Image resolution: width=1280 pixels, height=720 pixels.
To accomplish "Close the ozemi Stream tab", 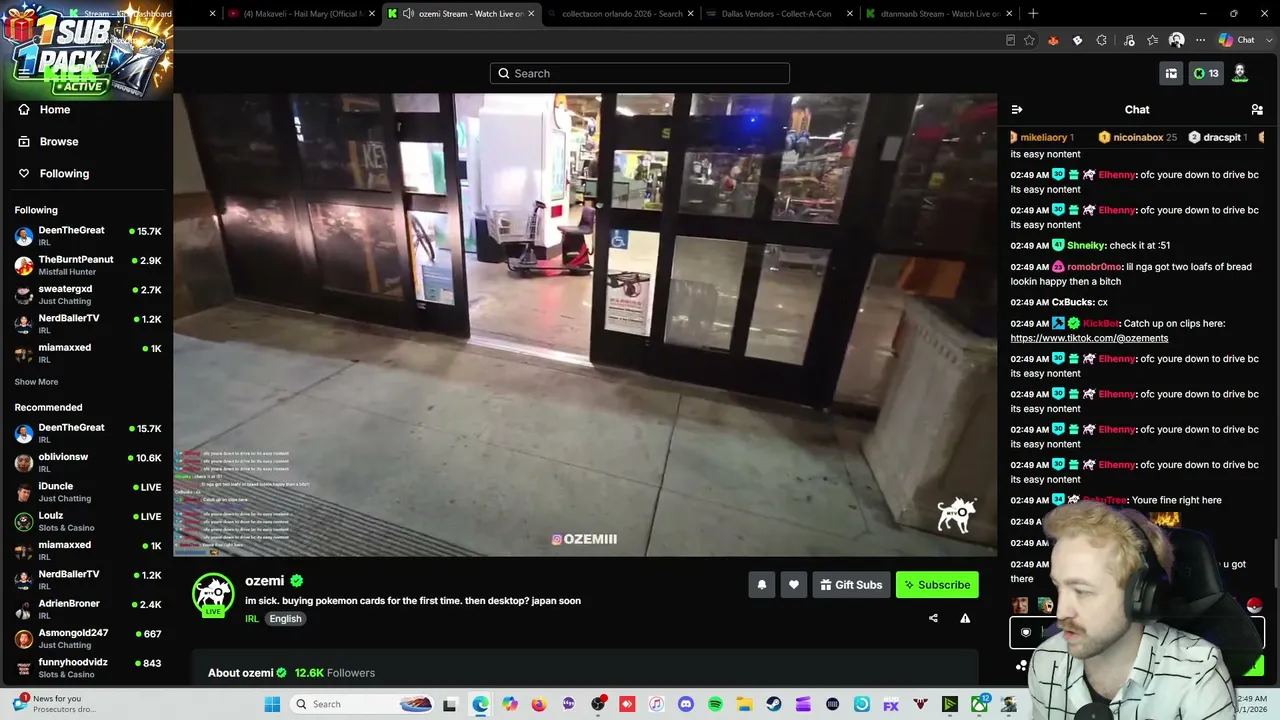I will [x=531, y=14].
